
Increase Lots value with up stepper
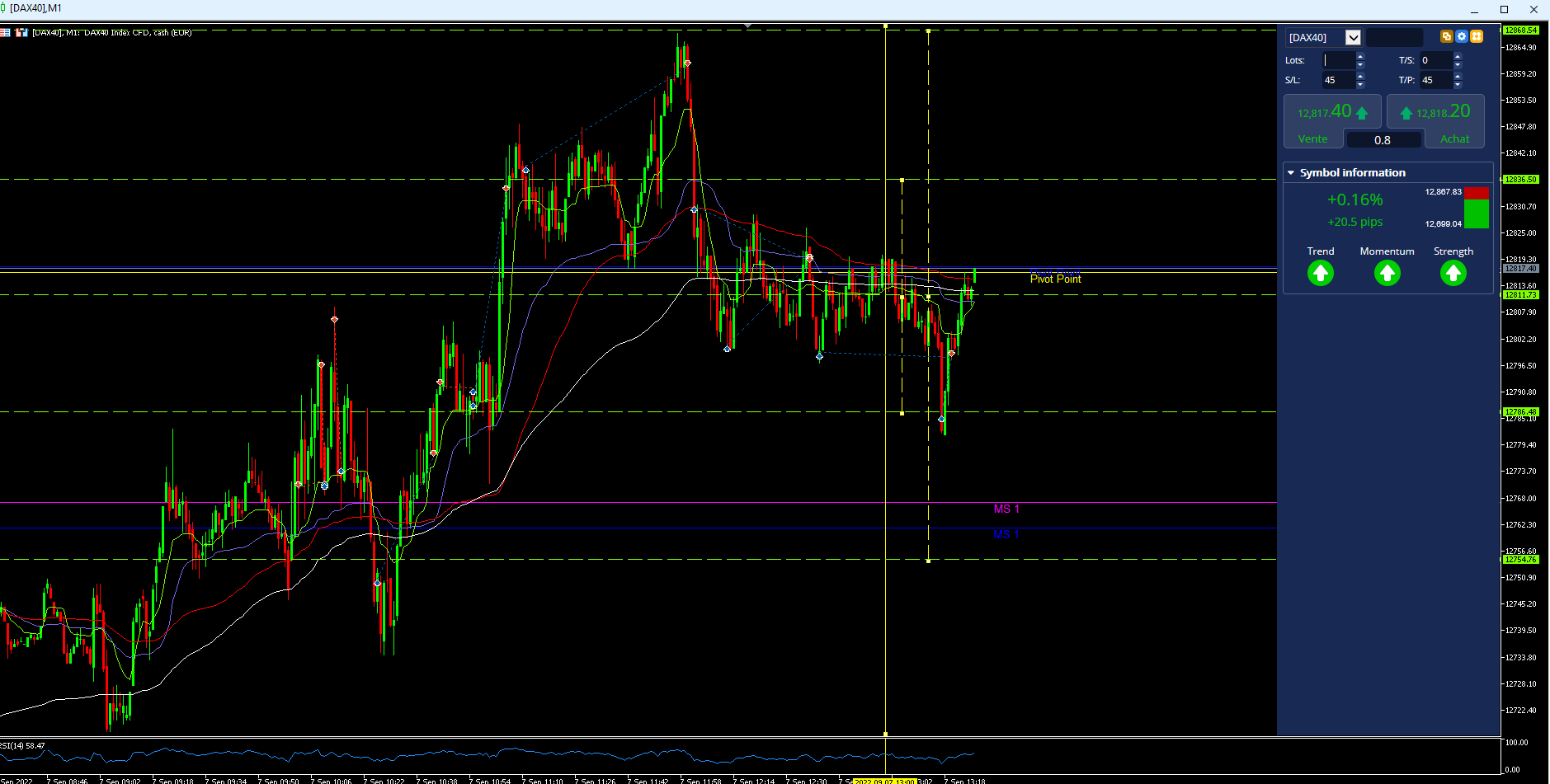pyautogui.click(x=1360, y=56)
